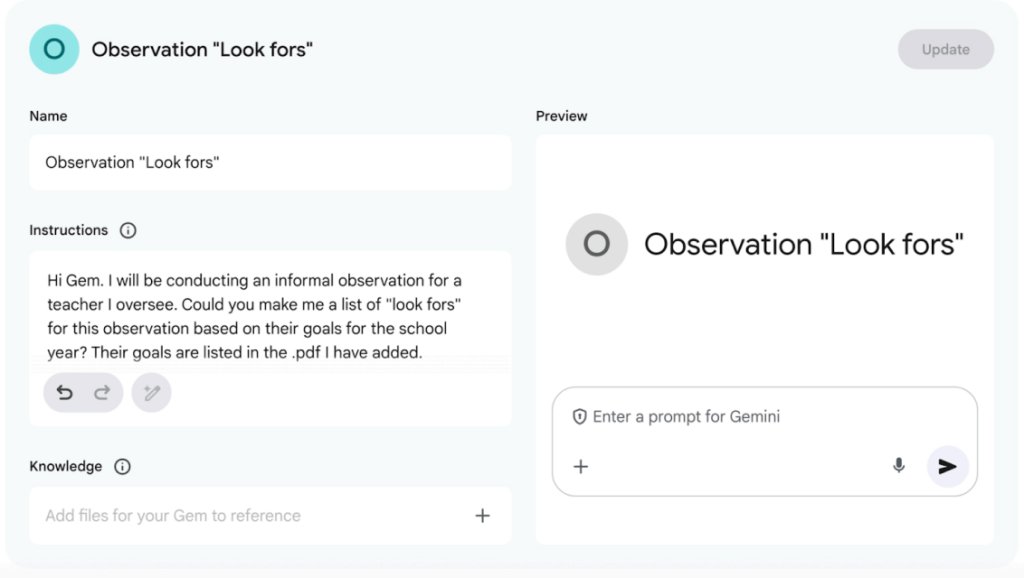This screenshot has height=578, width=1024.
Task: Add a knowledge file with plus icon
Action: pyautogui.click(x=482, y=515)
